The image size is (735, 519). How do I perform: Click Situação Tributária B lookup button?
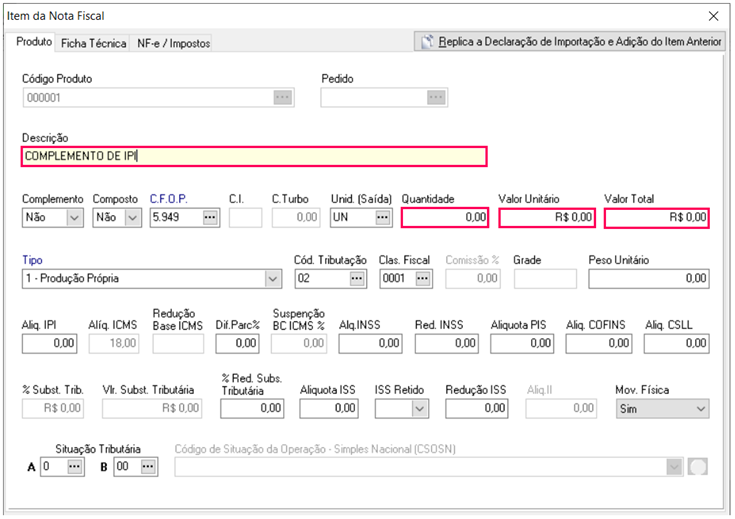pyautogui.click(x=148, y=467)
